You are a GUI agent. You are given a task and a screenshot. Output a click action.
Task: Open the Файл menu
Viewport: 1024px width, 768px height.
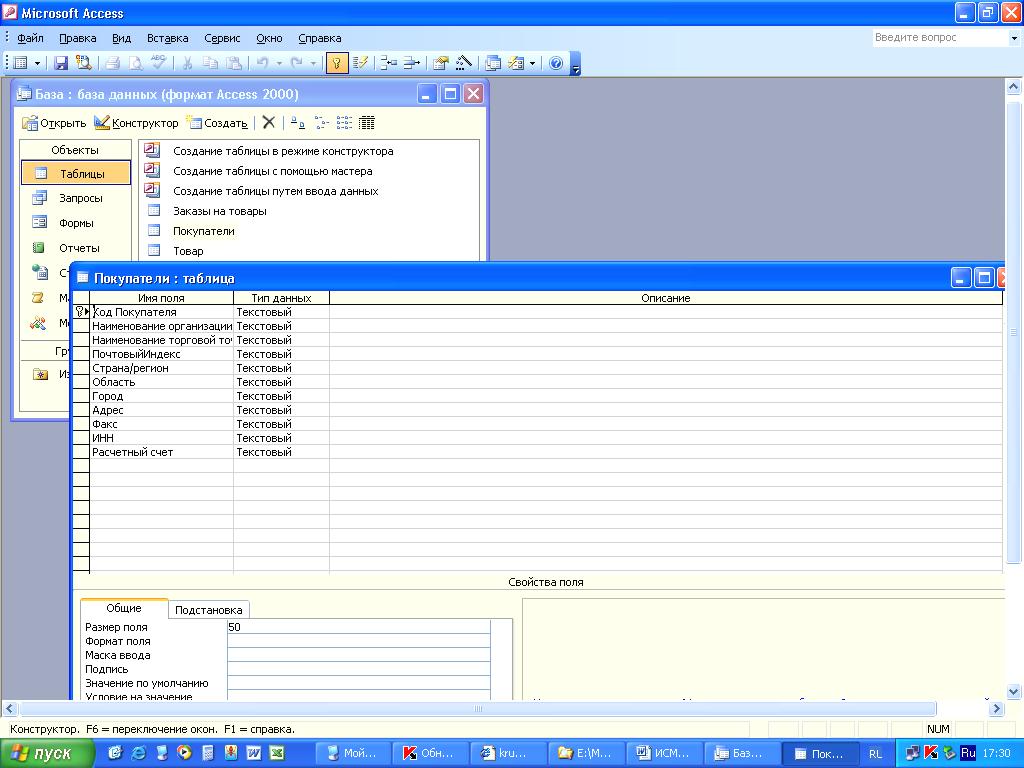[x=30, y=38]
